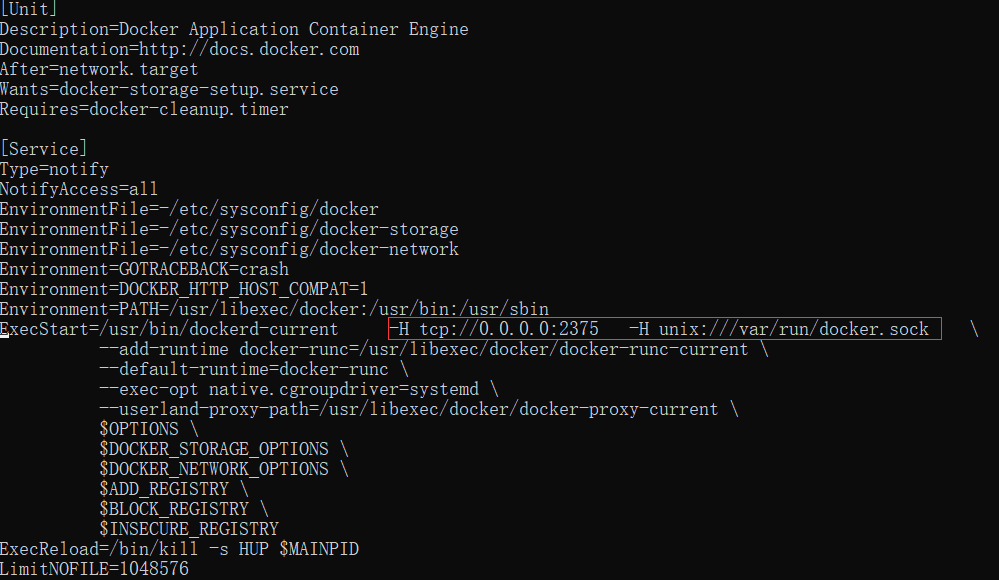Place cursor on Description line text
The height and width of the screenshot is (580, 999).
pos(234,29)
